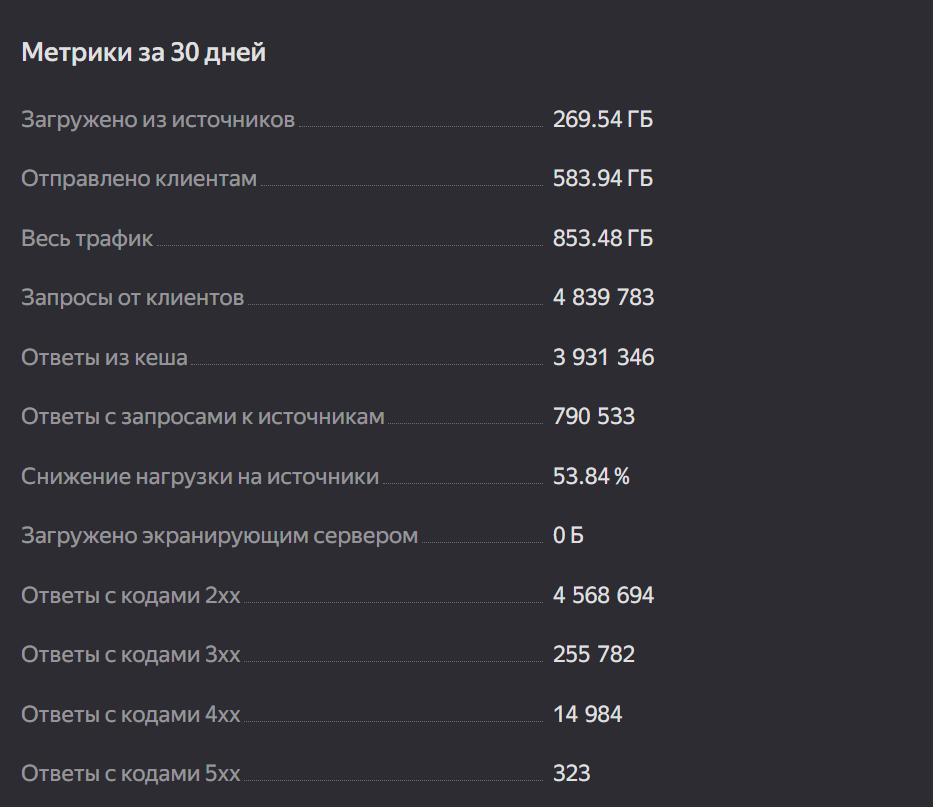Click the "Ответы с кодами 4xx" label
The height and width of the screenshot is (807, 933).
coord(130,715)
